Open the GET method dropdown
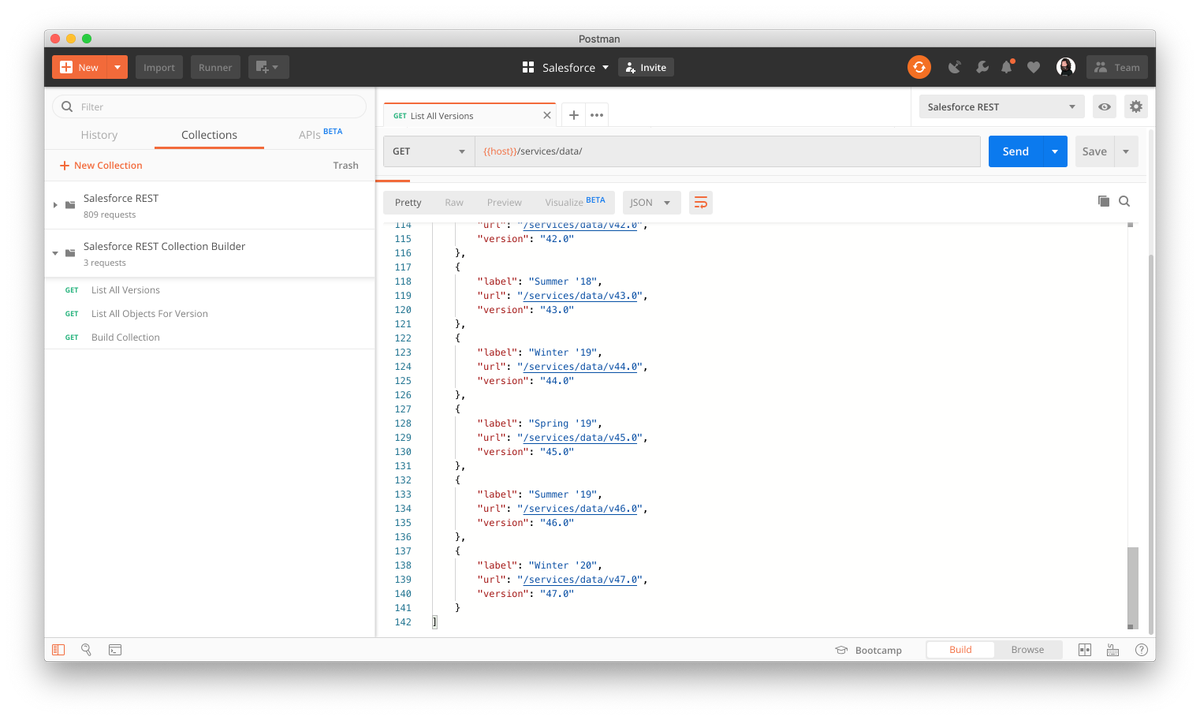1200x720 pixels. (x=429, y=151)
